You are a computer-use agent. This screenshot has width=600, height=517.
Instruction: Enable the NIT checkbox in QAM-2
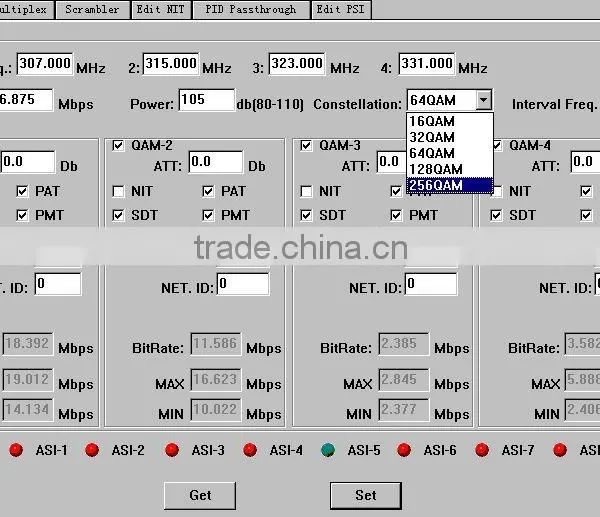click(118, 191)
